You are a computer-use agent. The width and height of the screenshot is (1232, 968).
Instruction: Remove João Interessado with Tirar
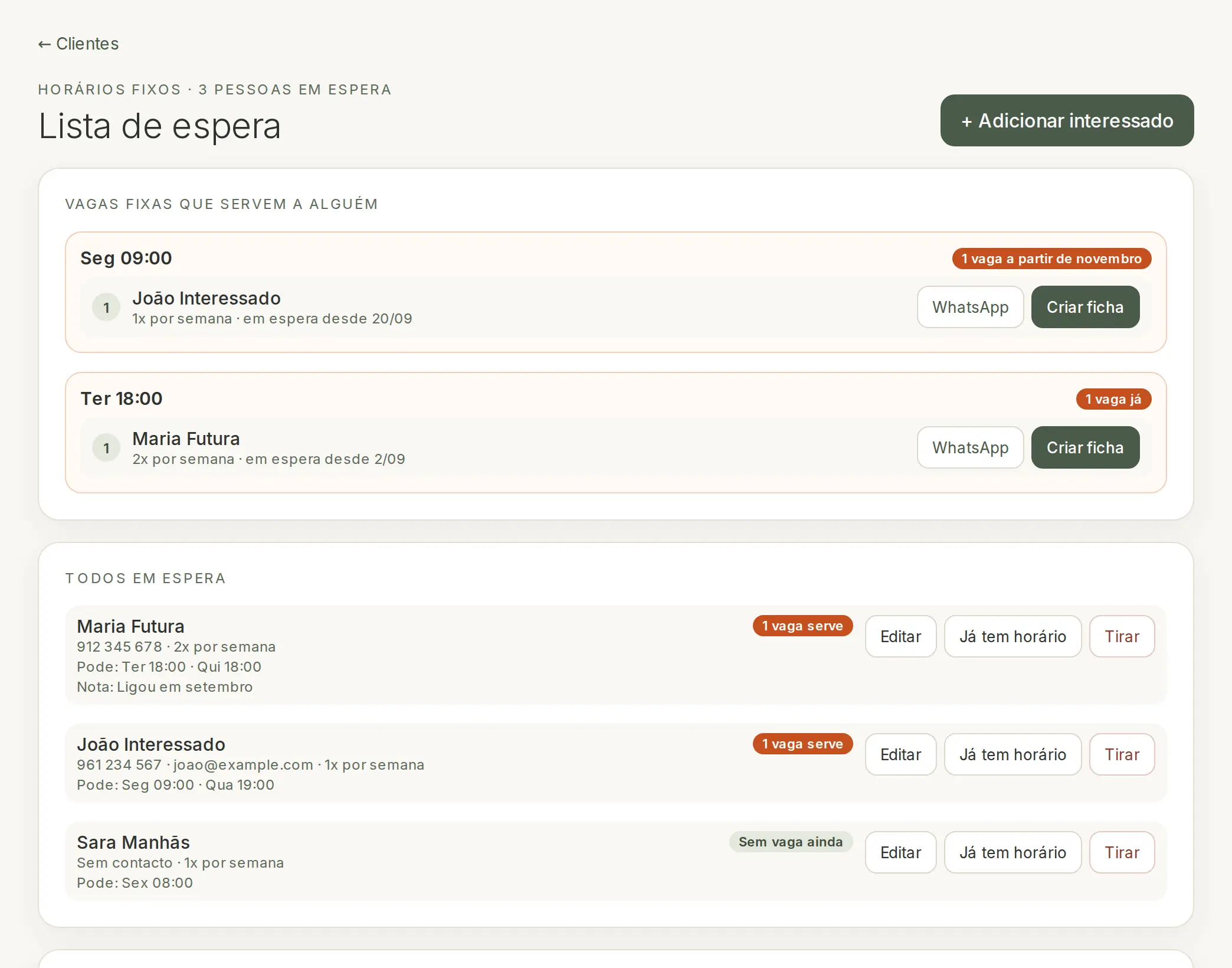[x=1122, y=754]
